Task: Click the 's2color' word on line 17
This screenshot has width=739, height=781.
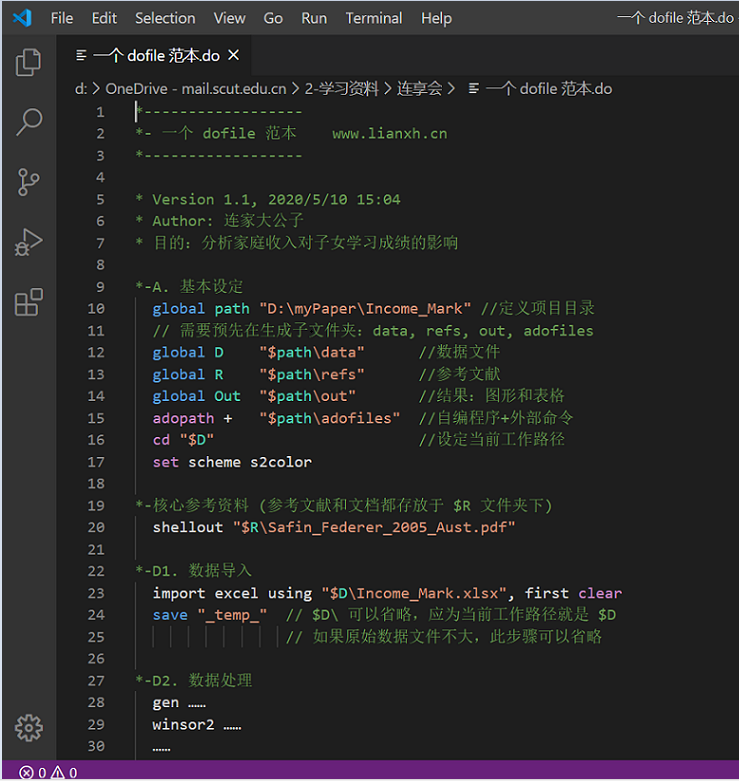Action: [x=281, y=462]
